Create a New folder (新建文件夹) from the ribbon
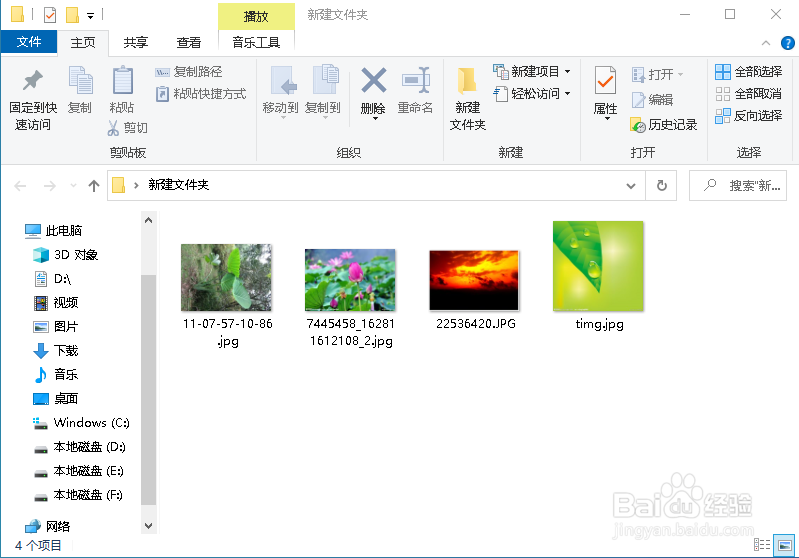The height and width of the screenshot is (558, 799). click(x=467, y=99)
